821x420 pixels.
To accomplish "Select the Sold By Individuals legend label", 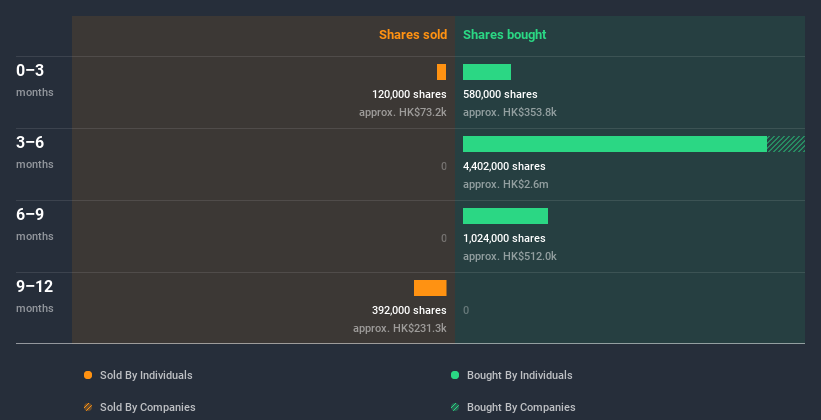I will pyautogui.click(x=146, y=375).
